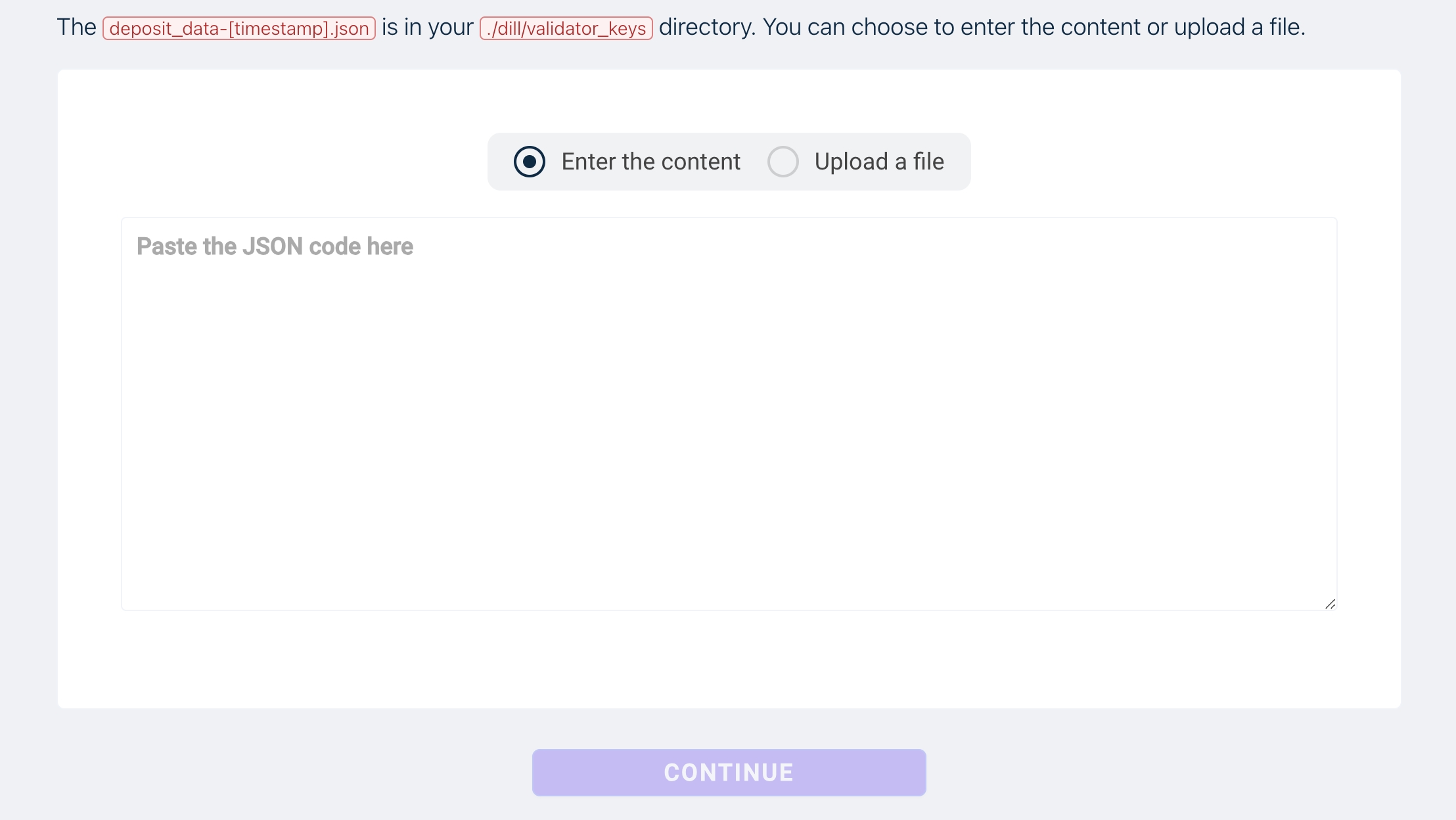Click the deposit_data-[timestamp].json code tag
Image resolution: width=1456 pixels, height=820 pixels.
tap(239, 28)
